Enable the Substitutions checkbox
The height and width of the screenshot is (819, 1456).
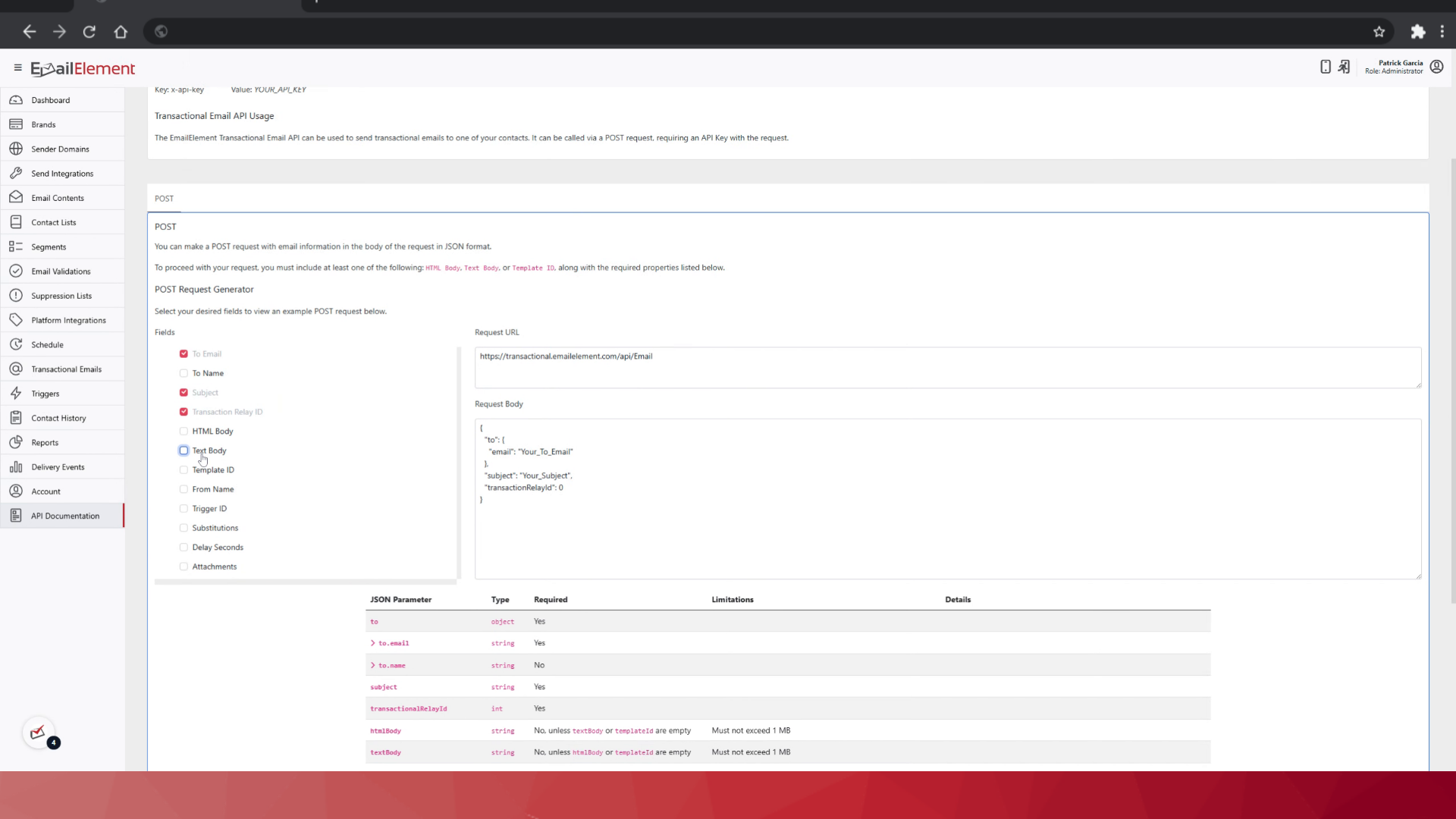184,528
